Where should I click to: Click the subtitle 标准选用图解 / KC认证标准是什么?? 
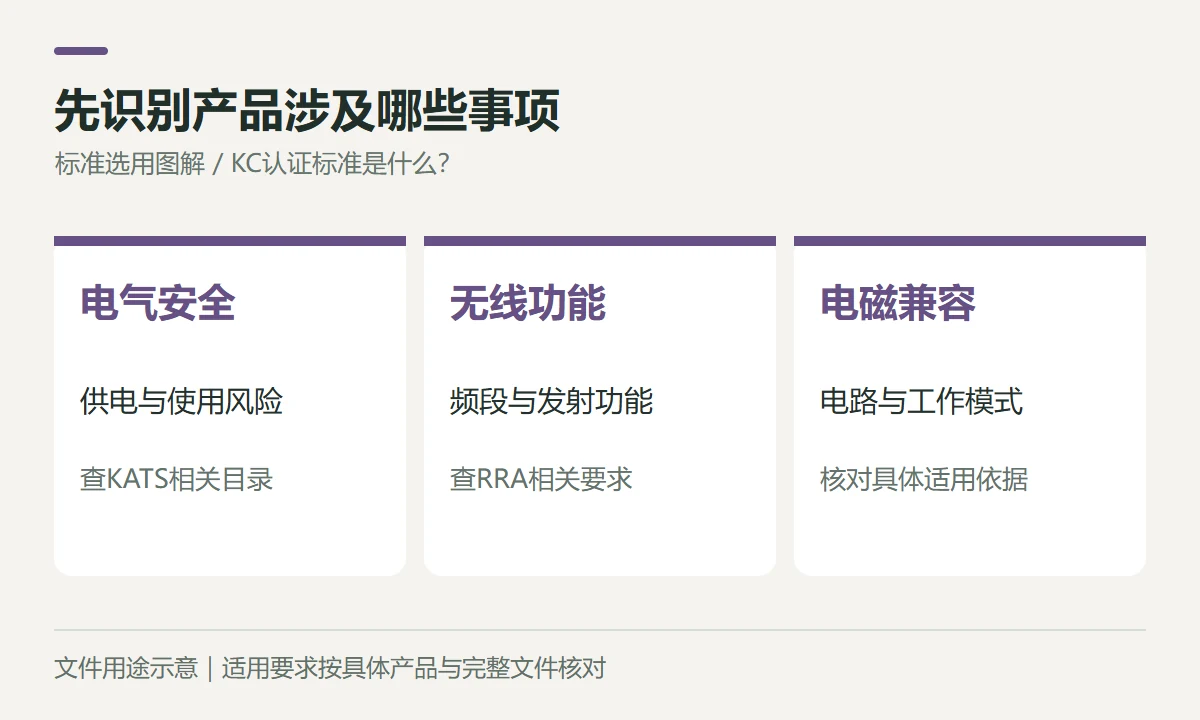(x=251, y=164)
